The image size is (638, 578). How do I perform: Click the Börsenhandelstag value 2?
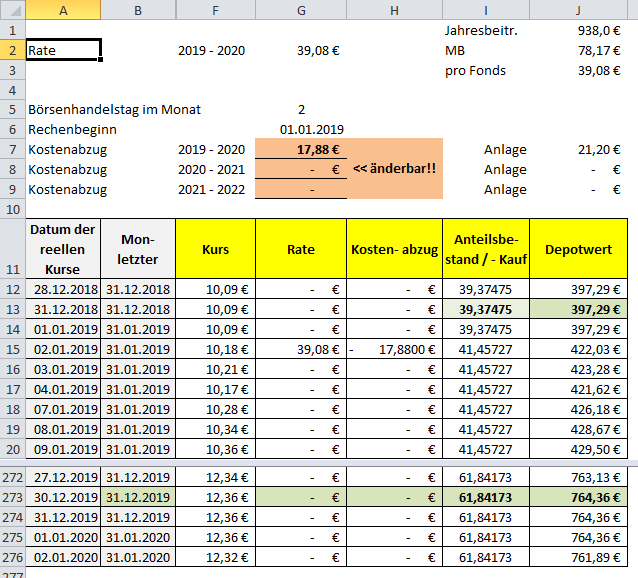click(x=301, y=109)
